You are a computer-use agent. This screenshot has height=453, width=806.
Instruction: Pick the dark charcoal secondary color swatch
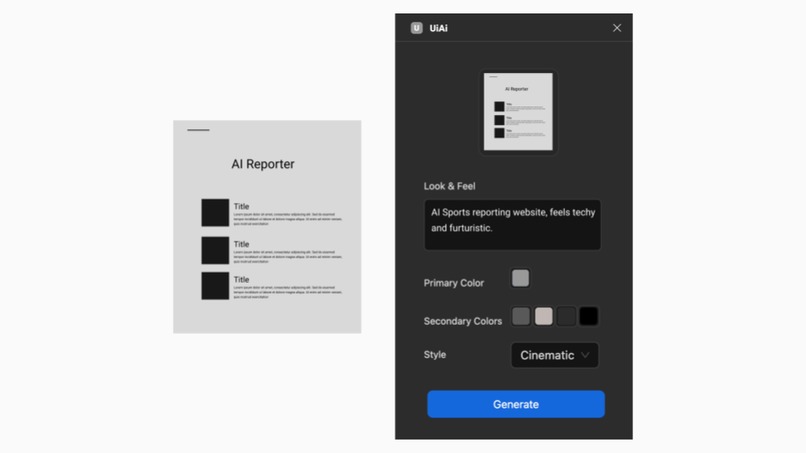(x=566, y=316)
